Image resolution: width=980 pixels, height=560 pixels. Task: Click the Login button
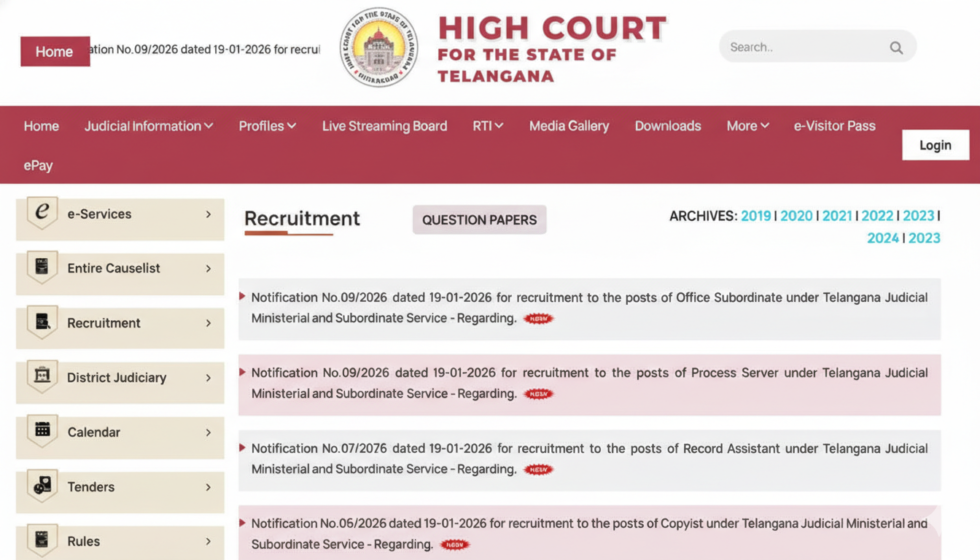coord(936,145)
